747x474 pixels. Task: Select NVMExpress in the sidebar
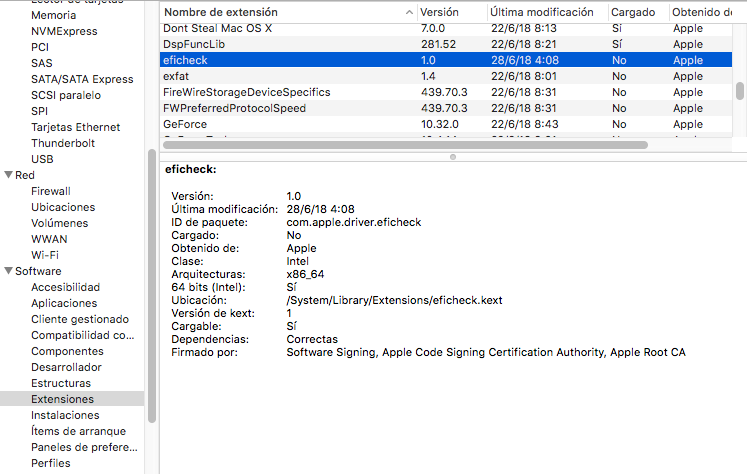tap(64, 31)
